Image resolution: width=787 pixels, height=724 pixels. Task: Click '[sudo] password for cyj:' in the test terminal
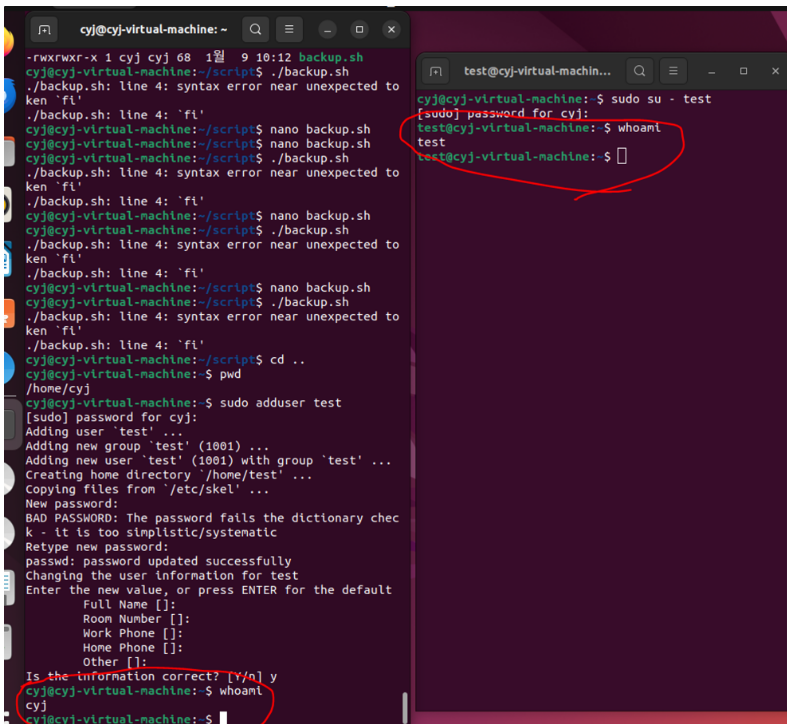[x=502, y=113]
